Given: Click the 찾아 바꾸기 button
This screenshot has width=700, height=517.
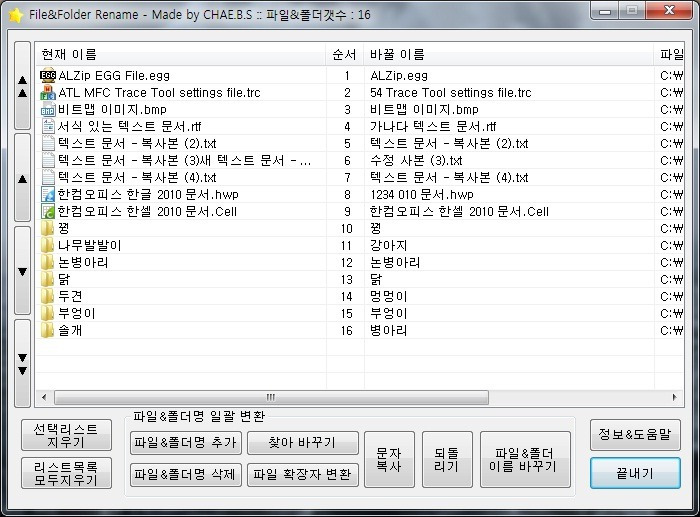Looking at the screenshot, I should 303,442.
